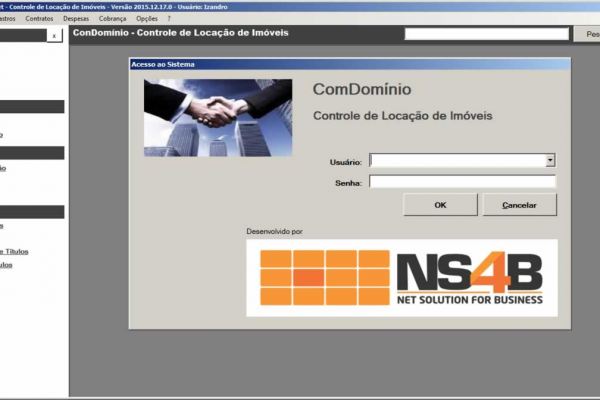This screenshot has height=400, width=600.
Task: Click the 'Desenvolvido por' label
Action: [274, 231]
